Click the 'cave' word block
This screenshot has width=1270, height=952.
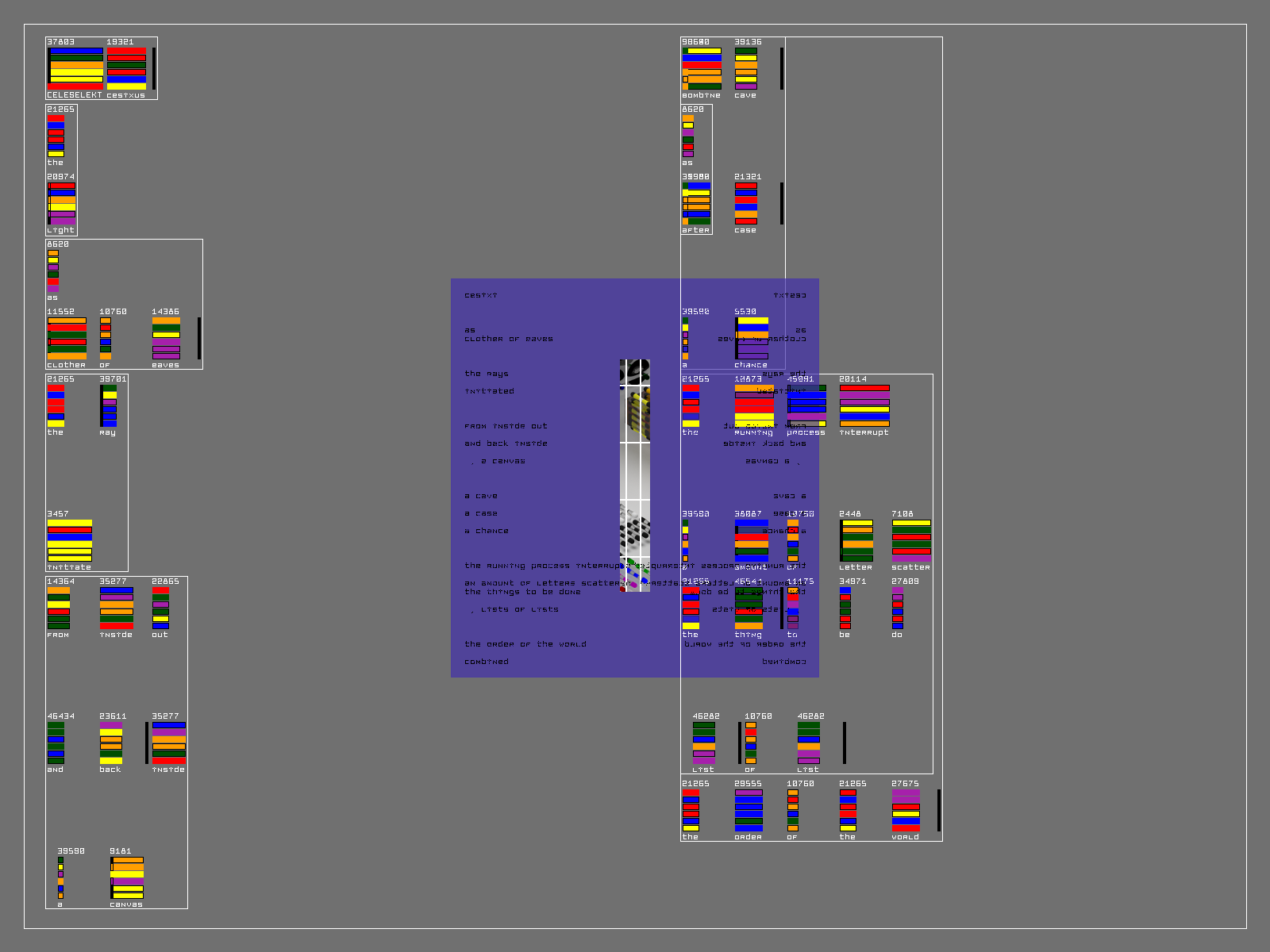tap(745, 69)
